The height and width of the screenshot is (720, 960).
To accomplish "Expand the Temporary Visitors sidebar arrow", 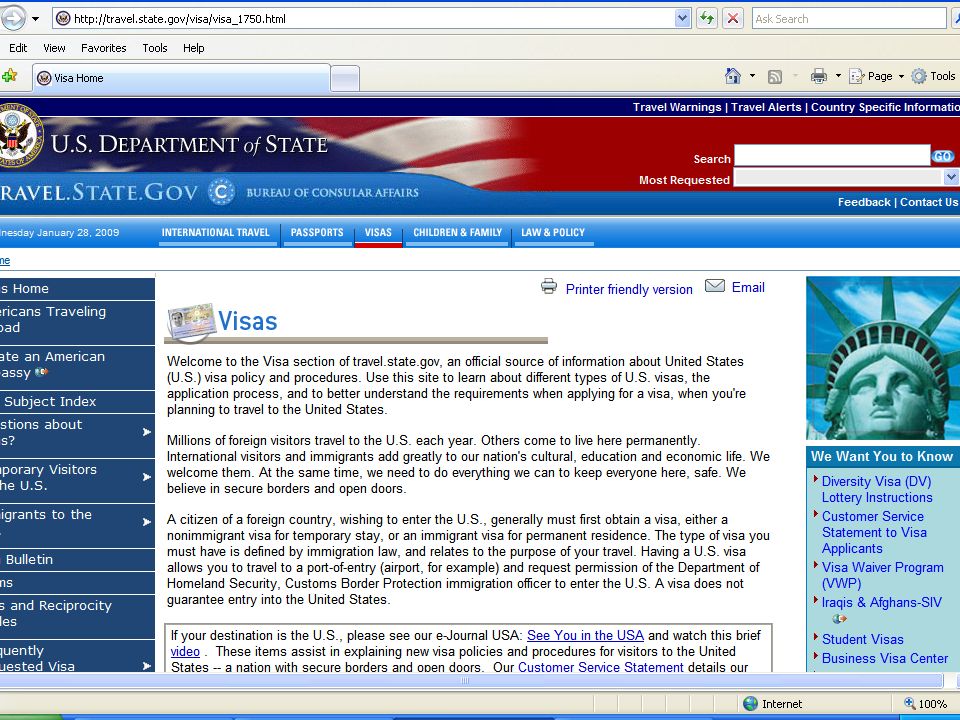I will tap(146, 477).
